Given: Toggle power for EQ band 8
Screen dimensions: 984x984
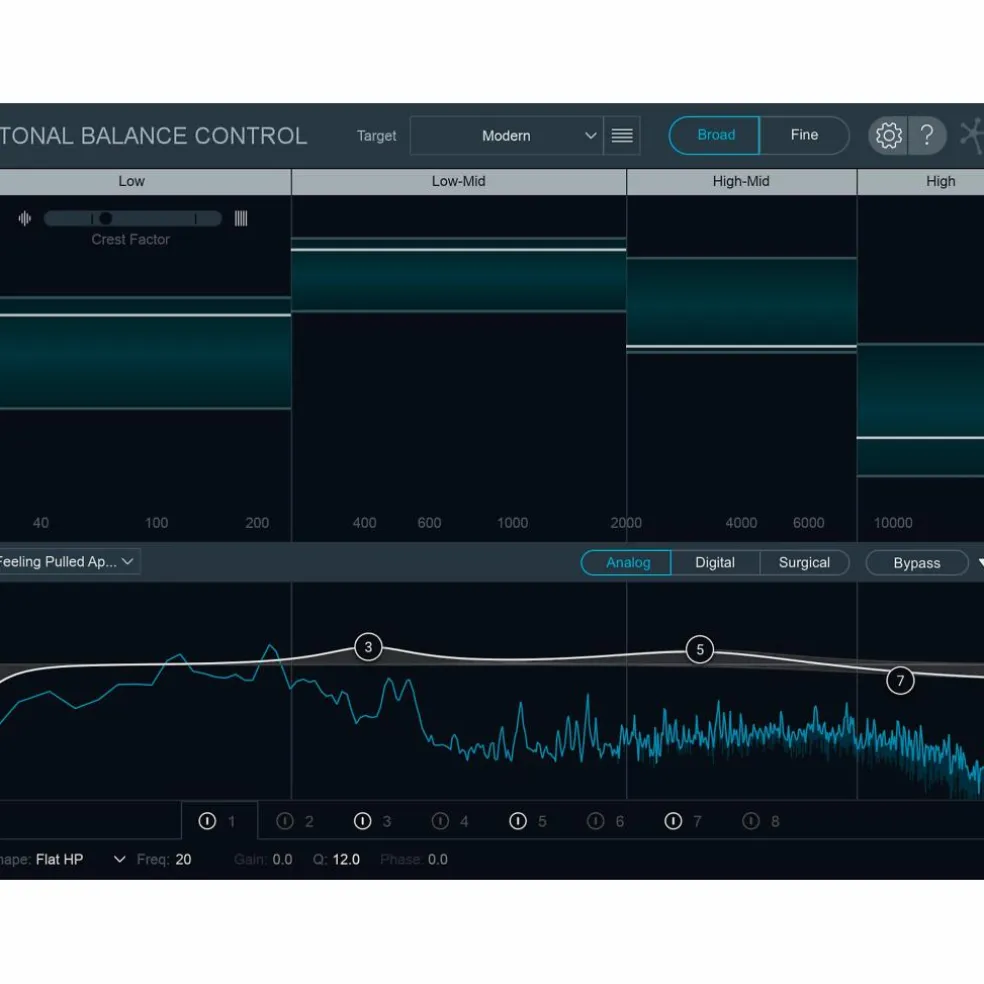Looking at the screenshot, I should point(751,821).
